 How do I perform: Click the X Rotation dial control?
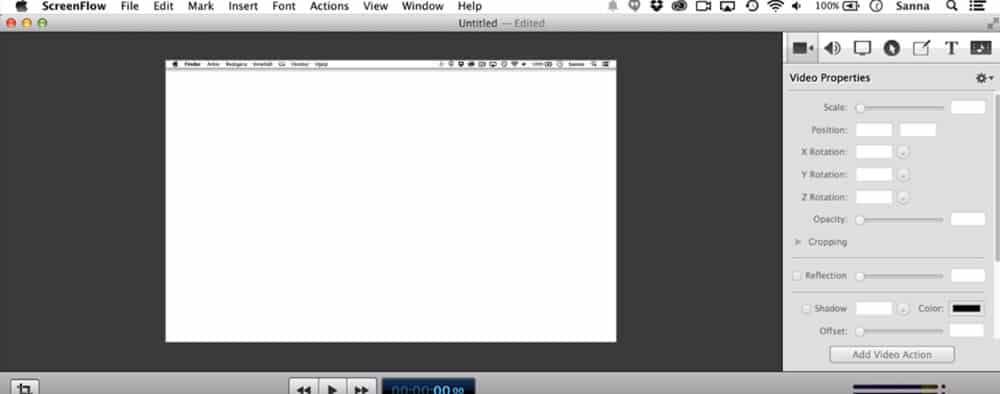pyautogui.click(x=903, y=152)
